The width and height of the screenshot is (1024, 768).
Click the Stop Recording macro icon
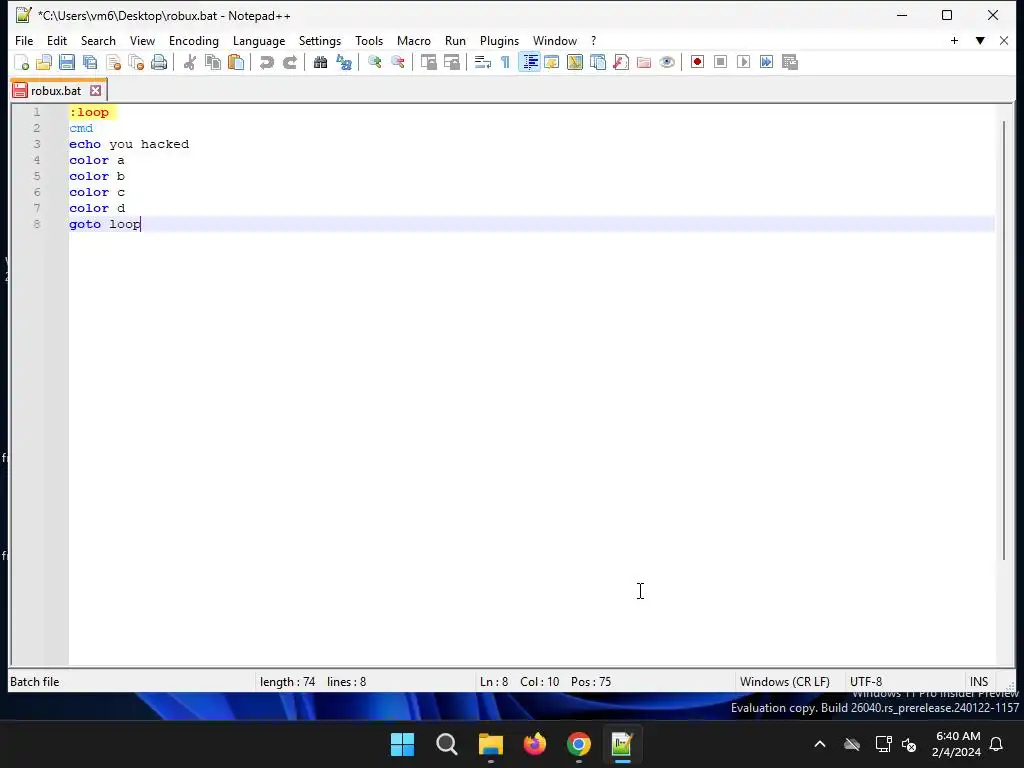(x=720, y=62)
